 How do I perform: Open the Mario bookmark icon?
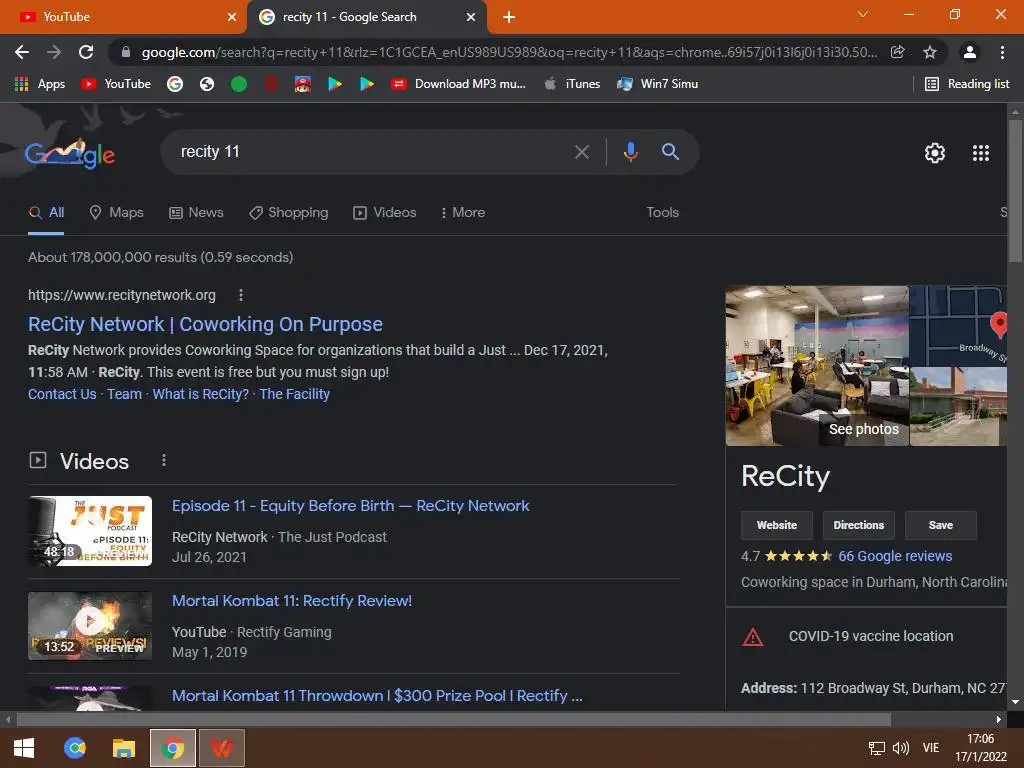click(302, 84)
